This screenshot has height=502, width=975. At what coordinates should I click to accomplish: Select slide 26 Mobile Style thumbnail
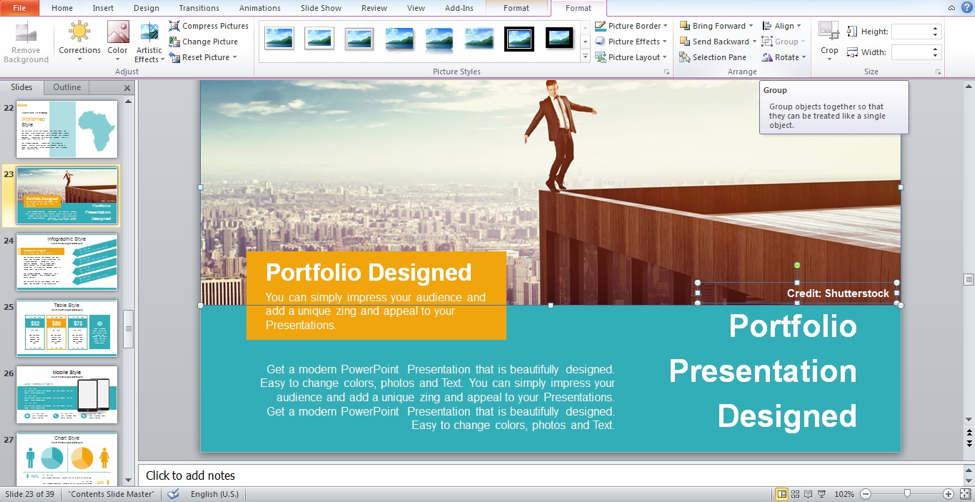tap(67, 394)
